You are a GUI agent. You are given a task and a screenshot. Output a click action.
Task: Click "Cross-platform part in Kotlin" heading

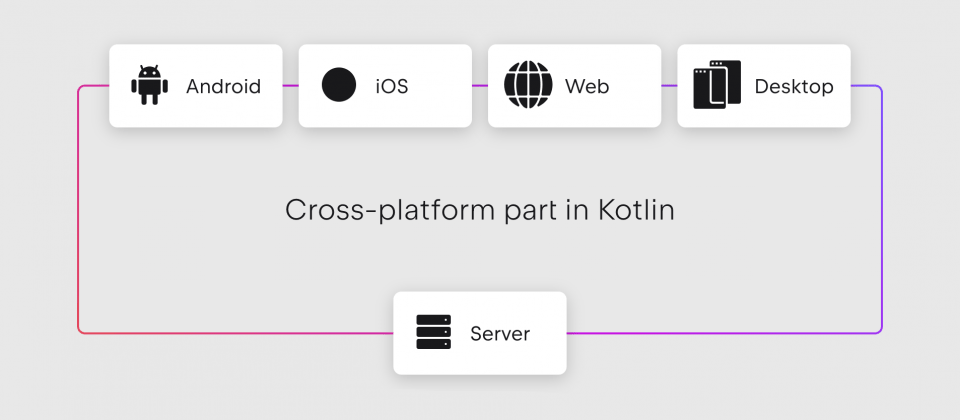click(480, 211)
